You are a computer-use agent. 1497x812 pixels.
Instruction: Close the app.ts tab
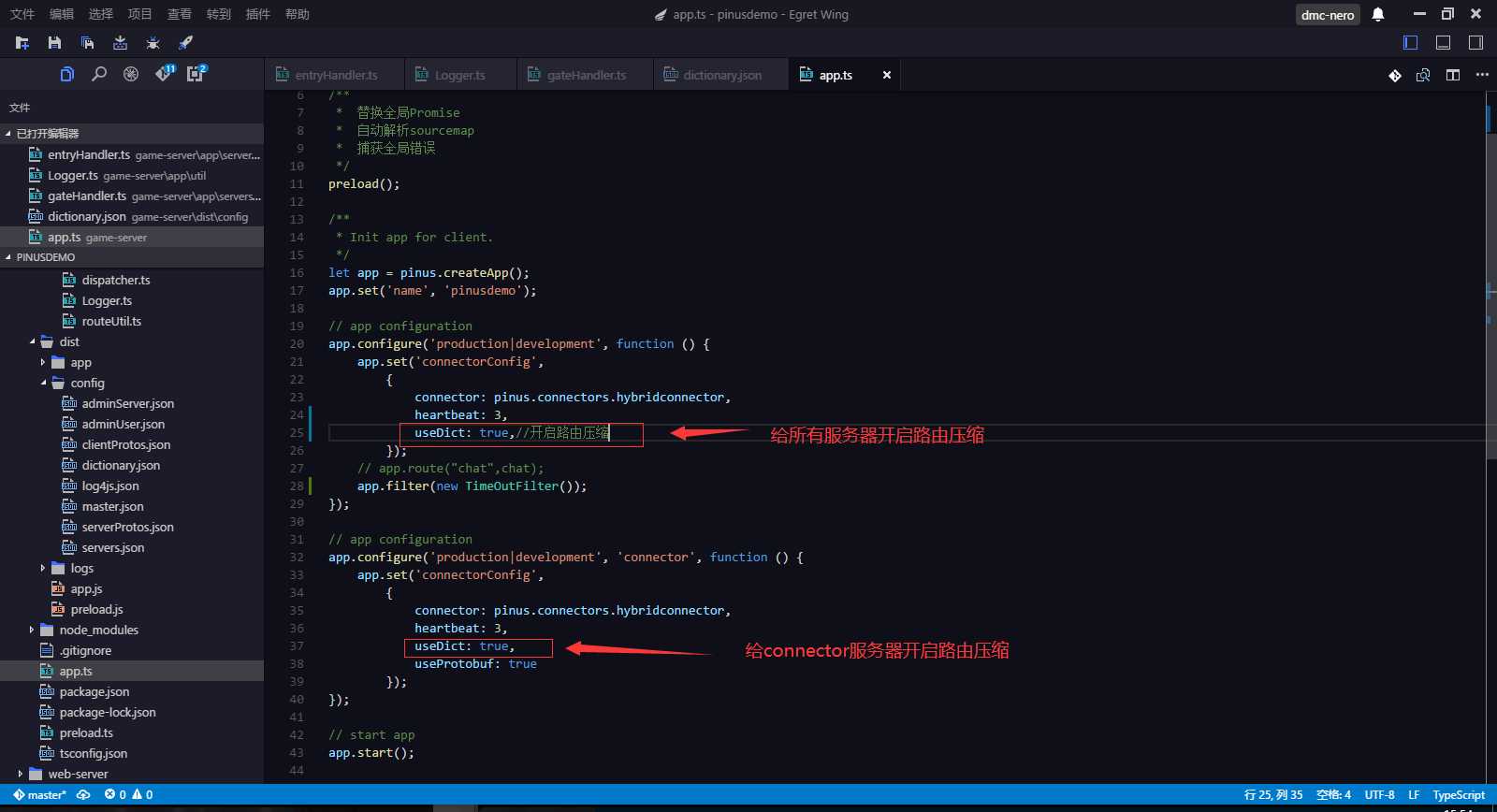coord(887,75)
